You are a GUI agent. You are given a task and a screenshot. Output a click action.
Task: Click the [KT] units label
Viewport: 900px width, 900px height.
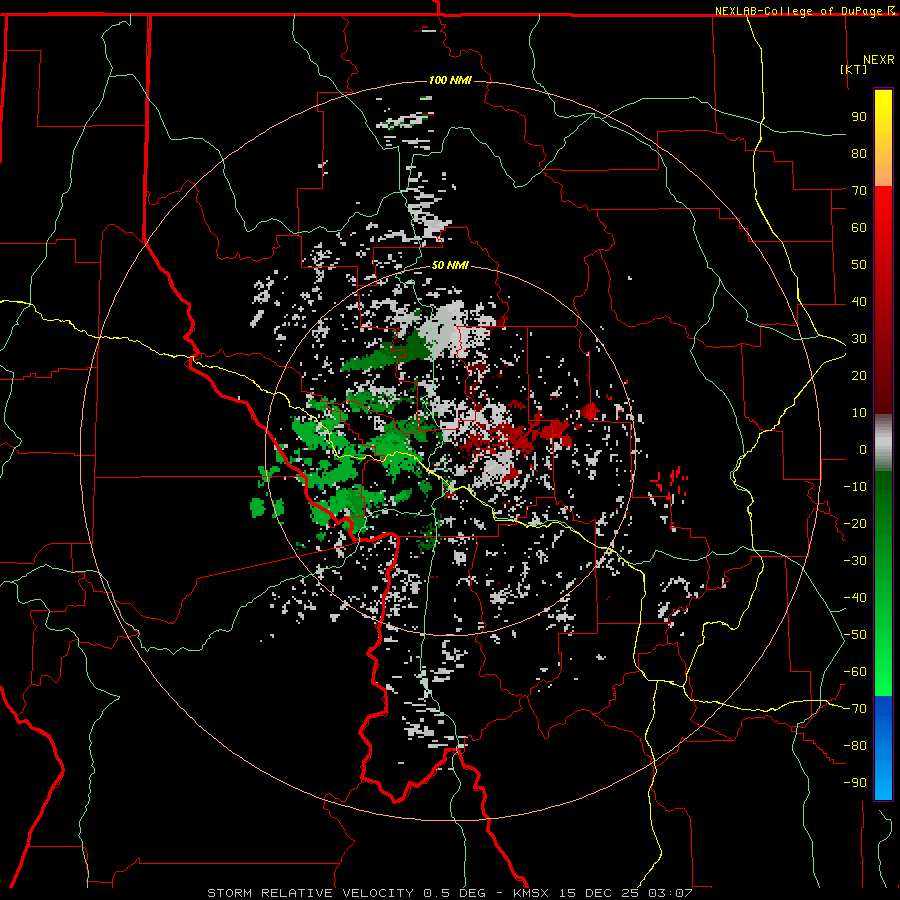pos(853,69)
